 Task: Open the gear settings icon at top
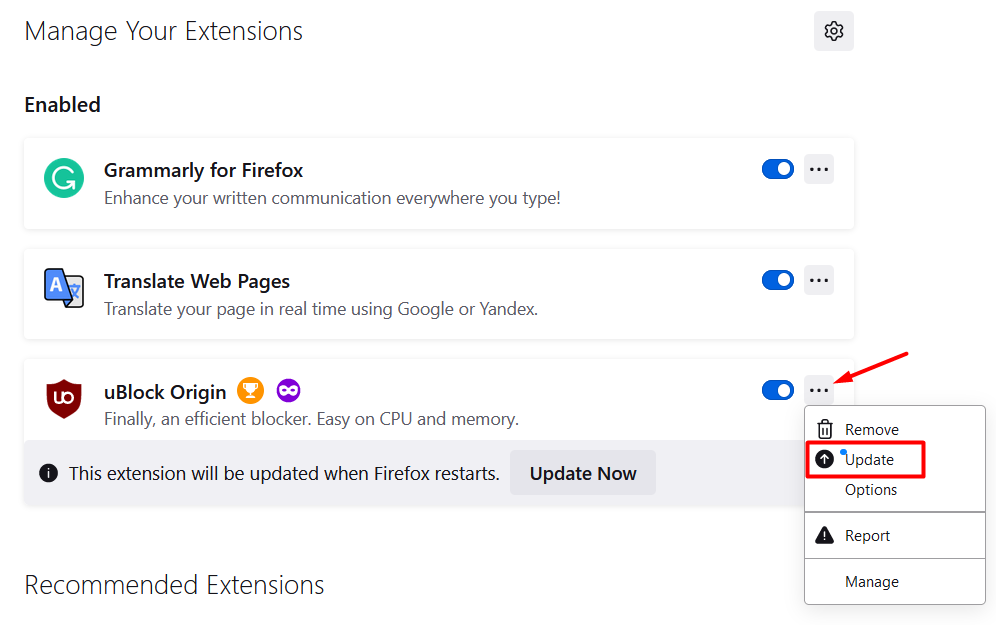tap(833, 31)
